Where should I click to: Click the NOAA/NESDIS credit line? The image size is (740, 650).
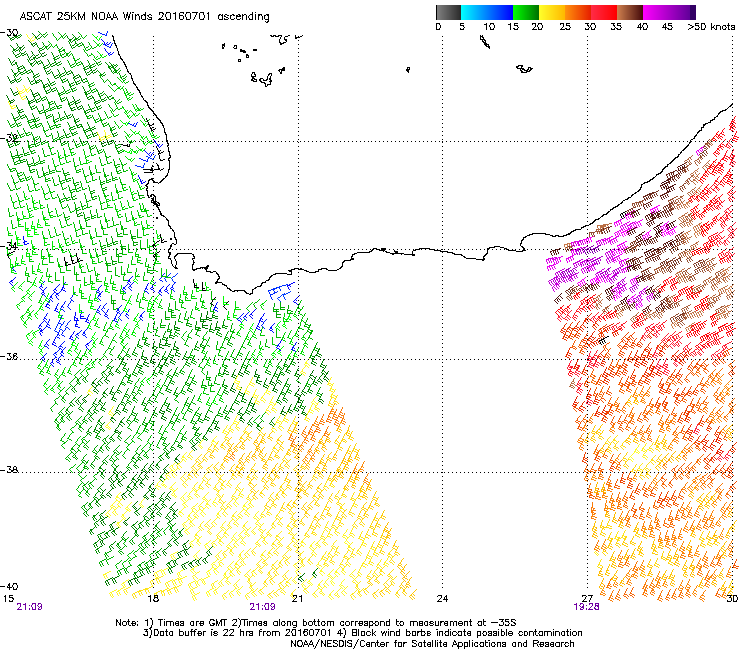point(432,644)
